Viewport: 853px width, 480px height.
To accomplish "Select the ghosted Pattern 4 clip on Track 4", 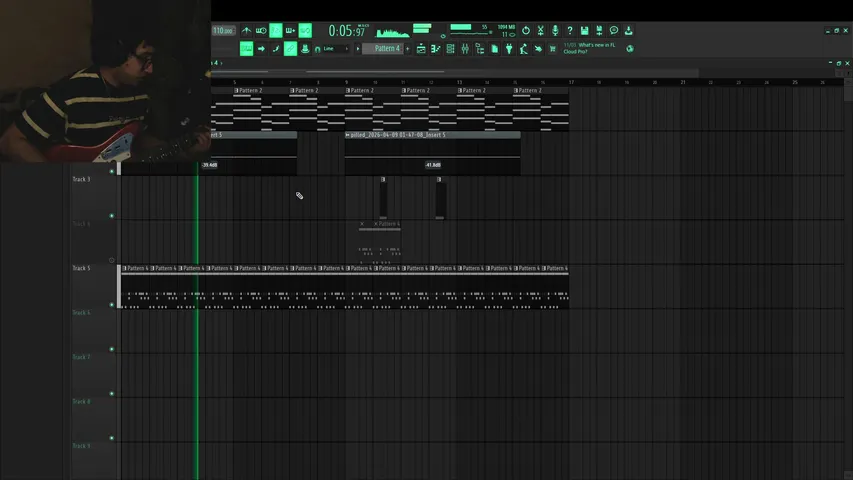I will coord(380,242).
